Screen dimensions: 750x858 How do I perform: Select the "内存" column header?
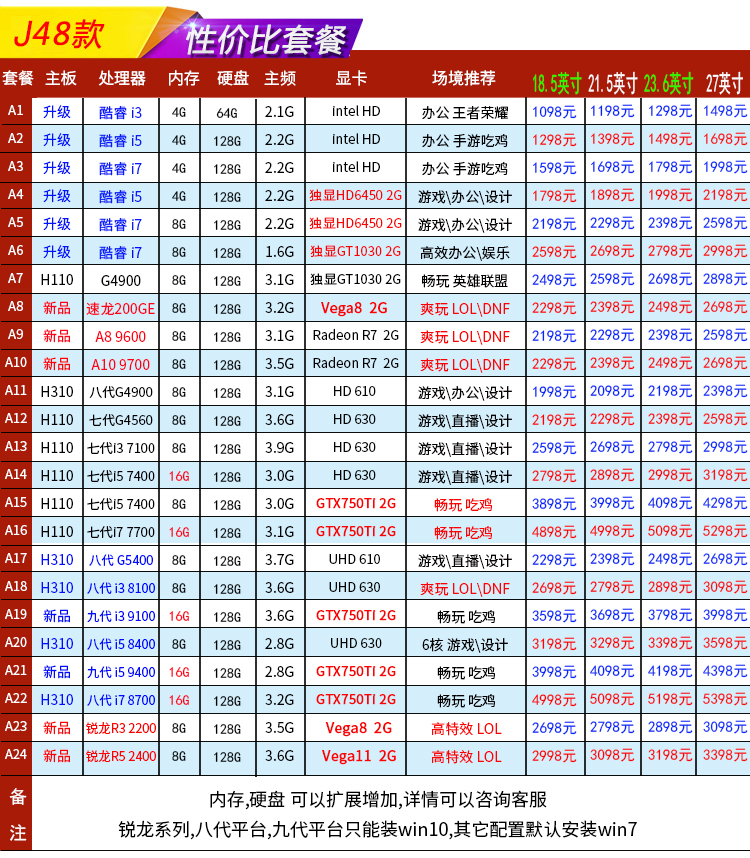click(183, 78)
